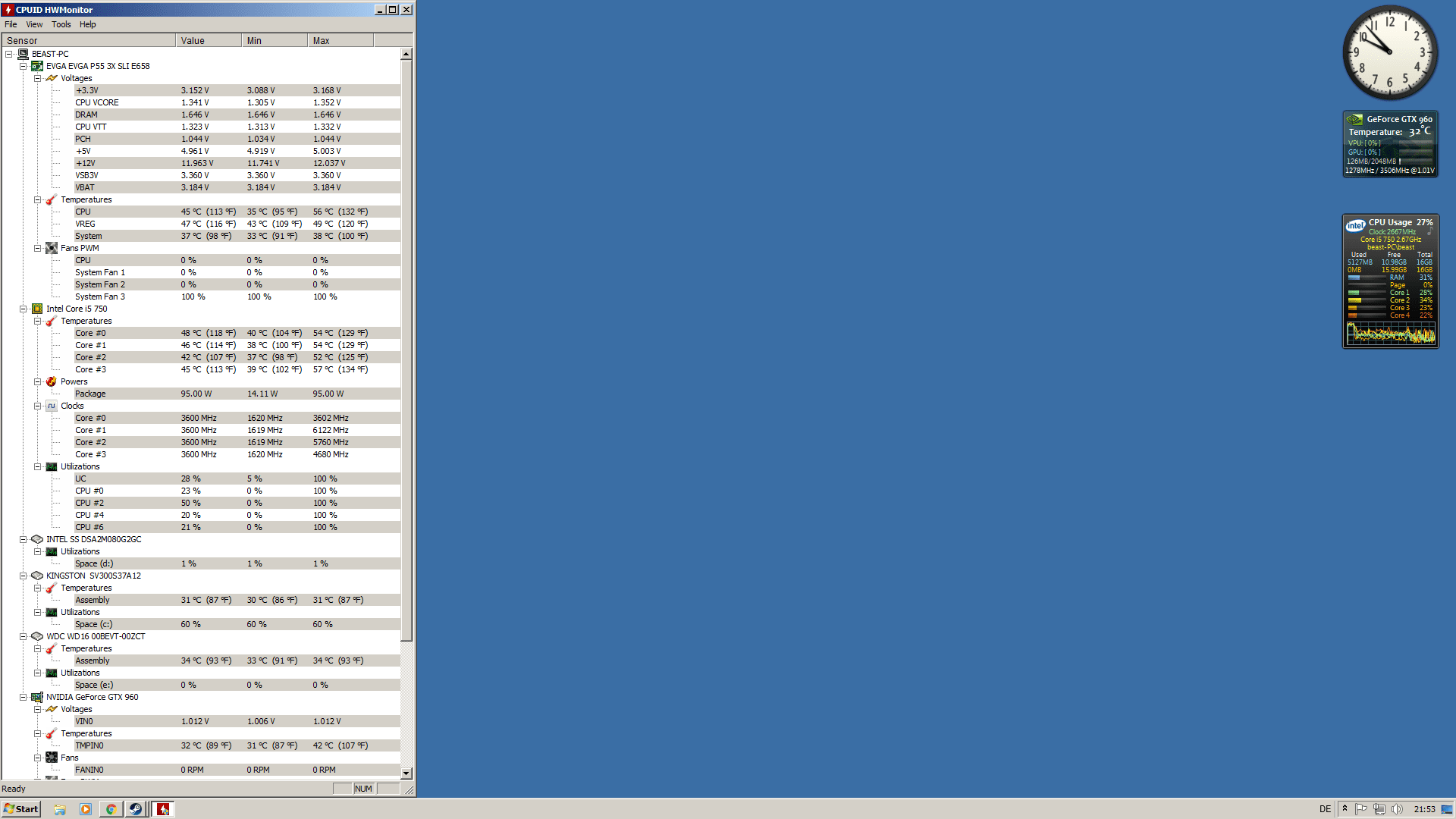Open Steam from the taskbar
Image resolution: width=1456 pixels, height=819 pixels.
click(x=135, y=809)
